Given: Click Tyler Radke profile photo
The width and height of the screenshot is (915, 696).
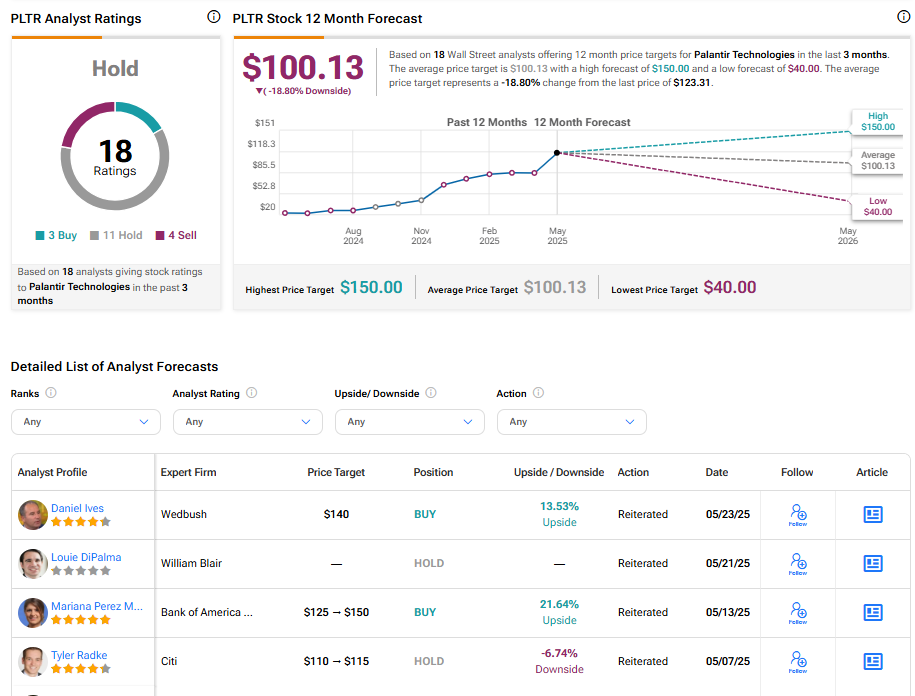Looking at the screenshot, I should click(33, 662).
